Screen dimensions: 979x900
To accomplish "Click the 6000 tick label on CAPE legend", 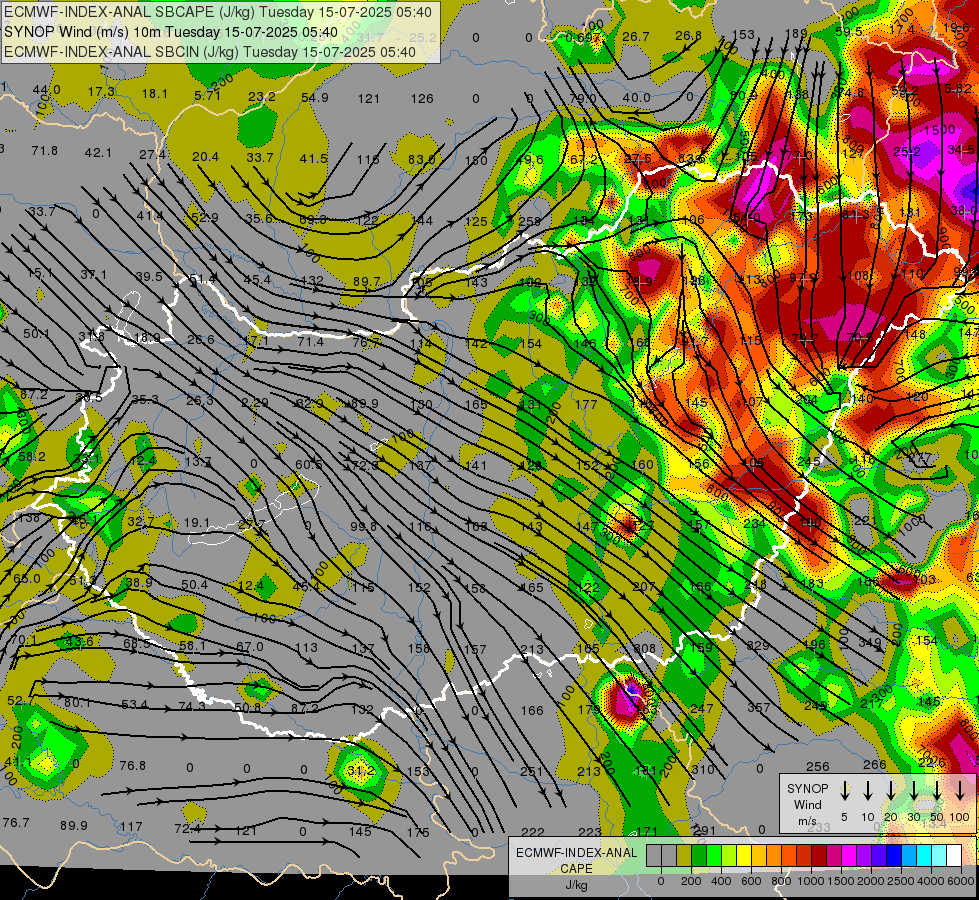I will [961, 881].
